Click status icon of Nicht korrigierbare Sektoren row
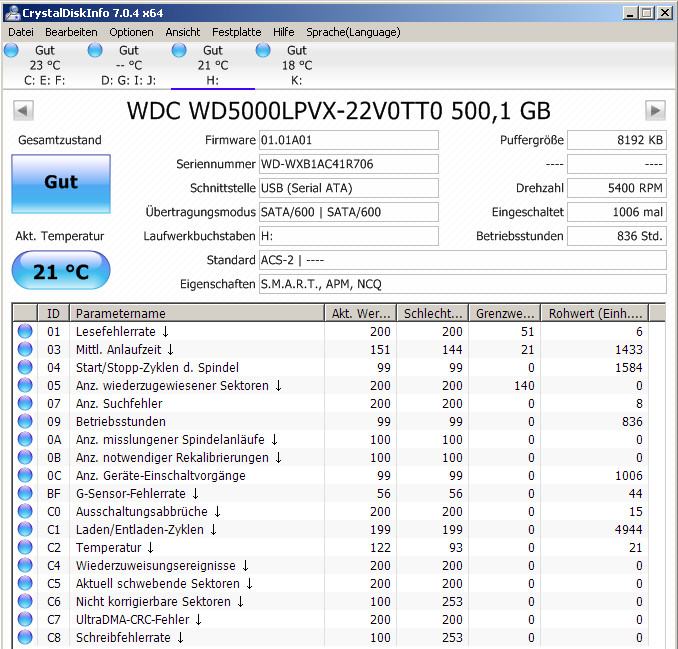 pos(25,601)
